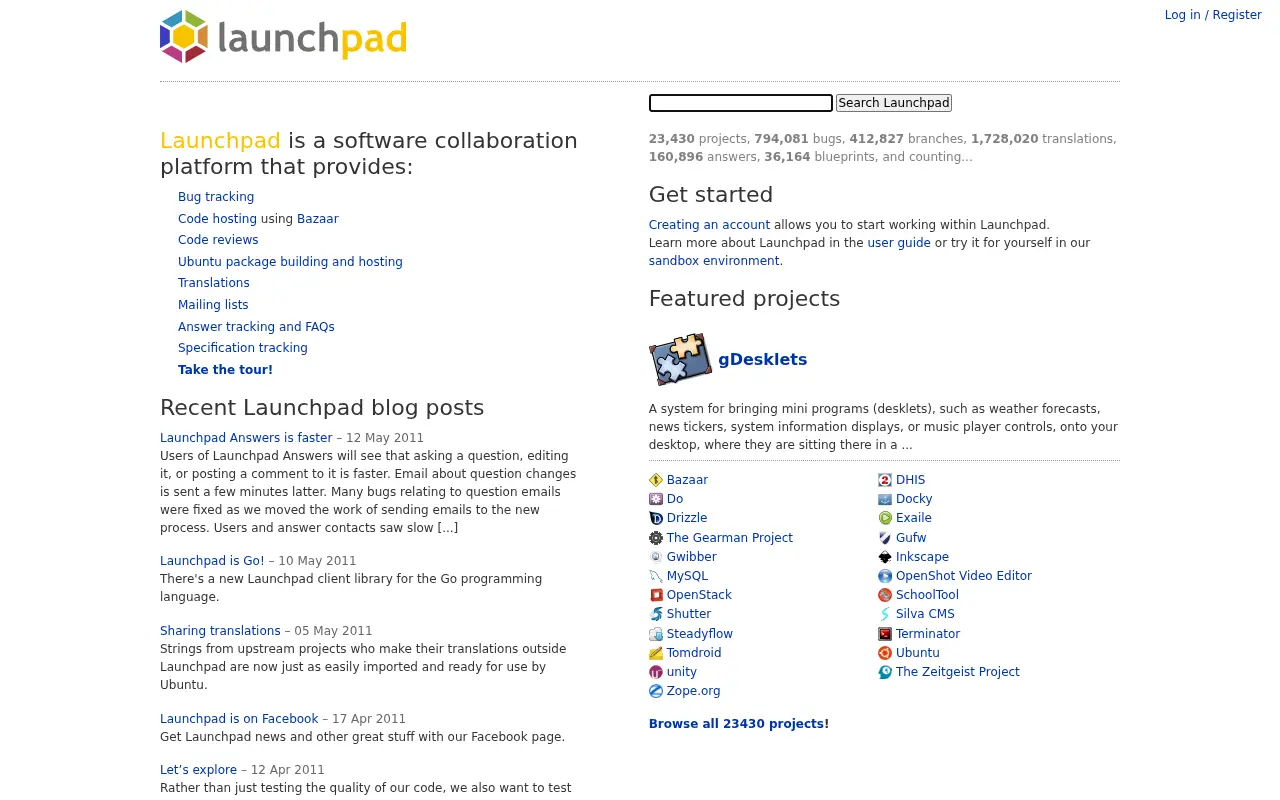The height and width of the screenshot is (800, 1280).
Task: Open the Log in / Register link
Action: coord(1213,15)
